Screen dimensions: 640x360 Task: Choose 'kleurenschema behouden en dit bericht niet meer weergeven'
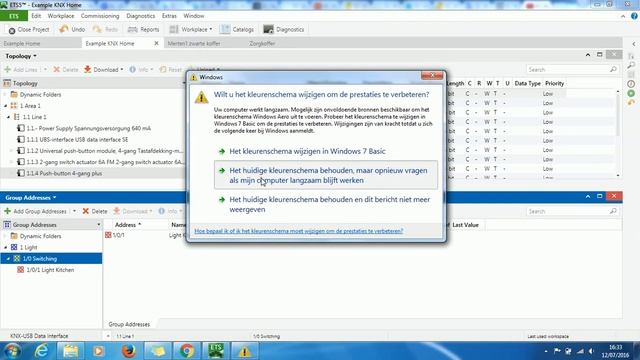click(326, 204)
